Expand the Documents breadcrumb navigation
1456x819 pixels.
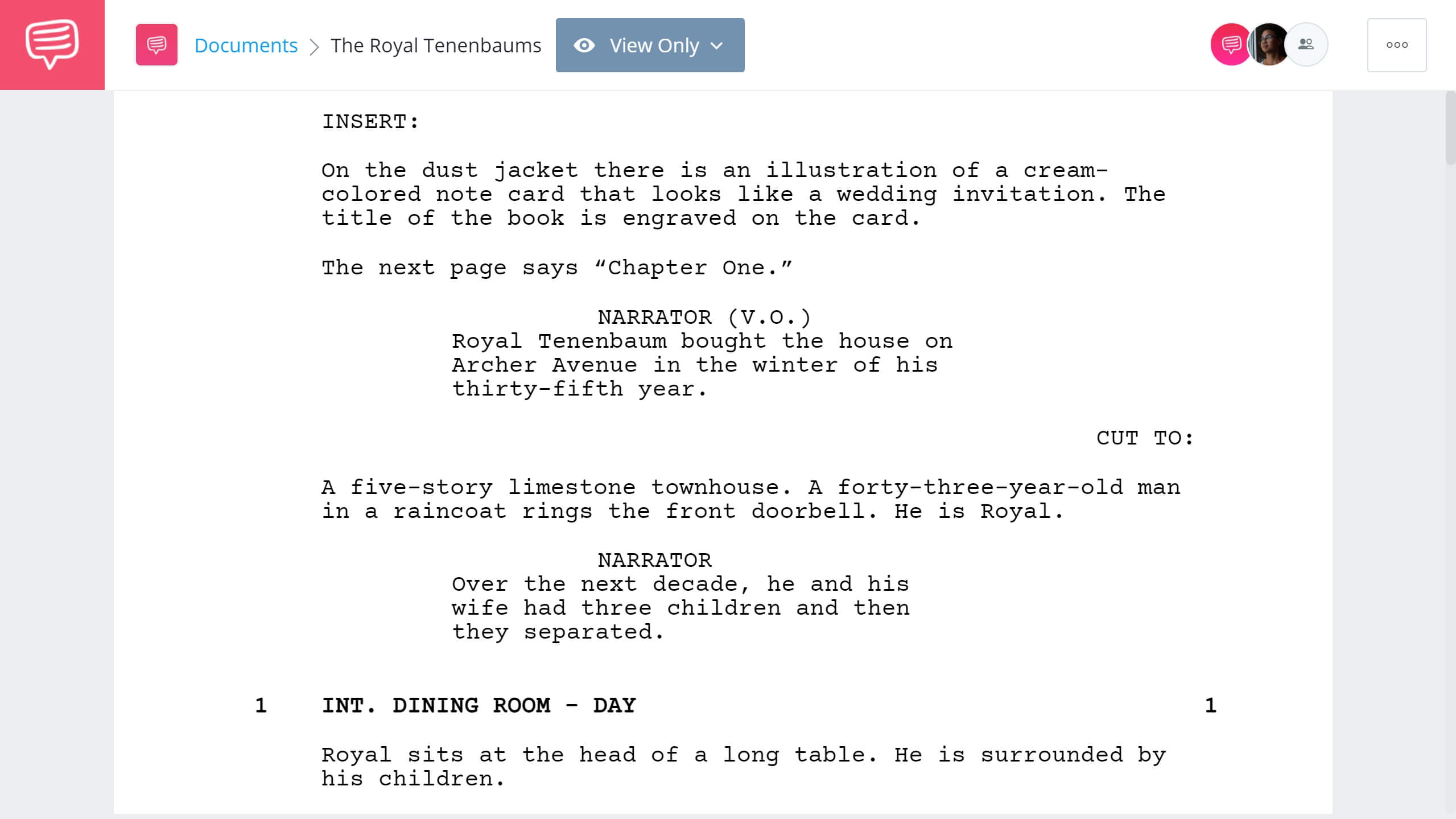(245, 44)
